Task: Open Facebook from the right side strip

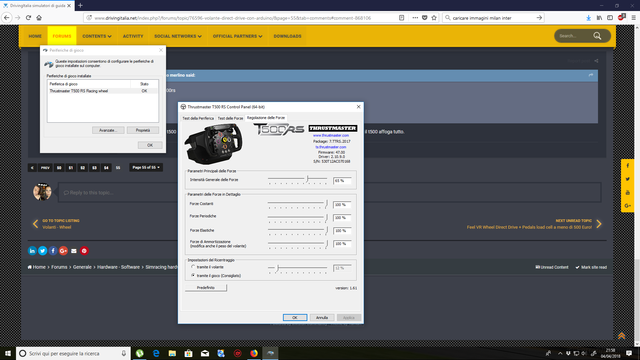Action: tap(628, 166)
